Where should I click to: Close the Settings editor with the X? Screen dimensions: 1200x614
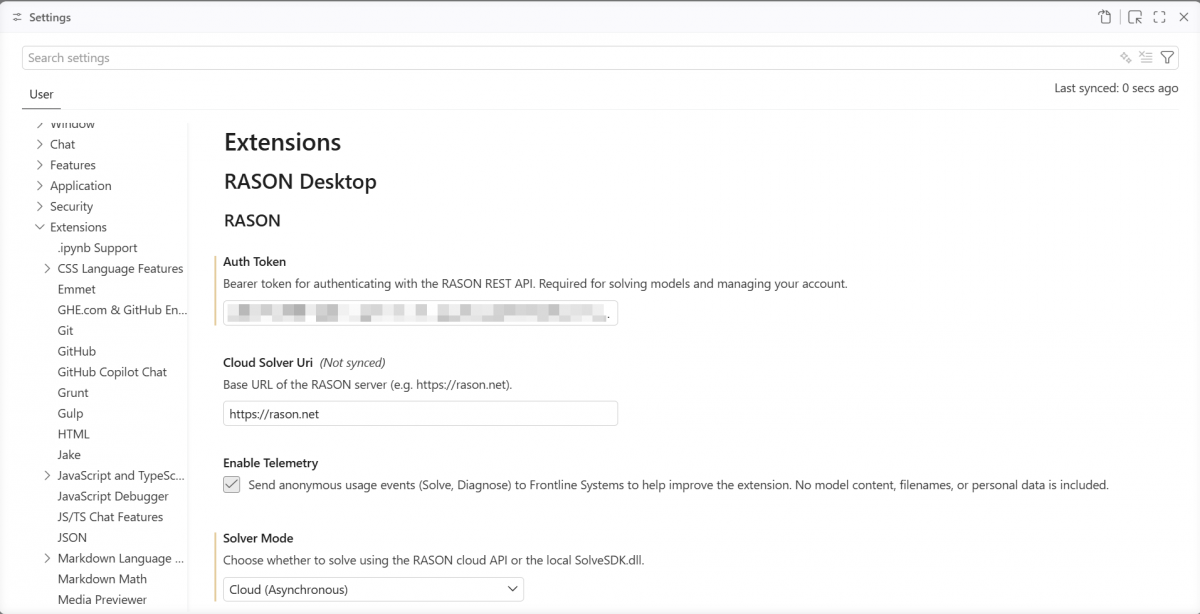tap(1183, 17)
